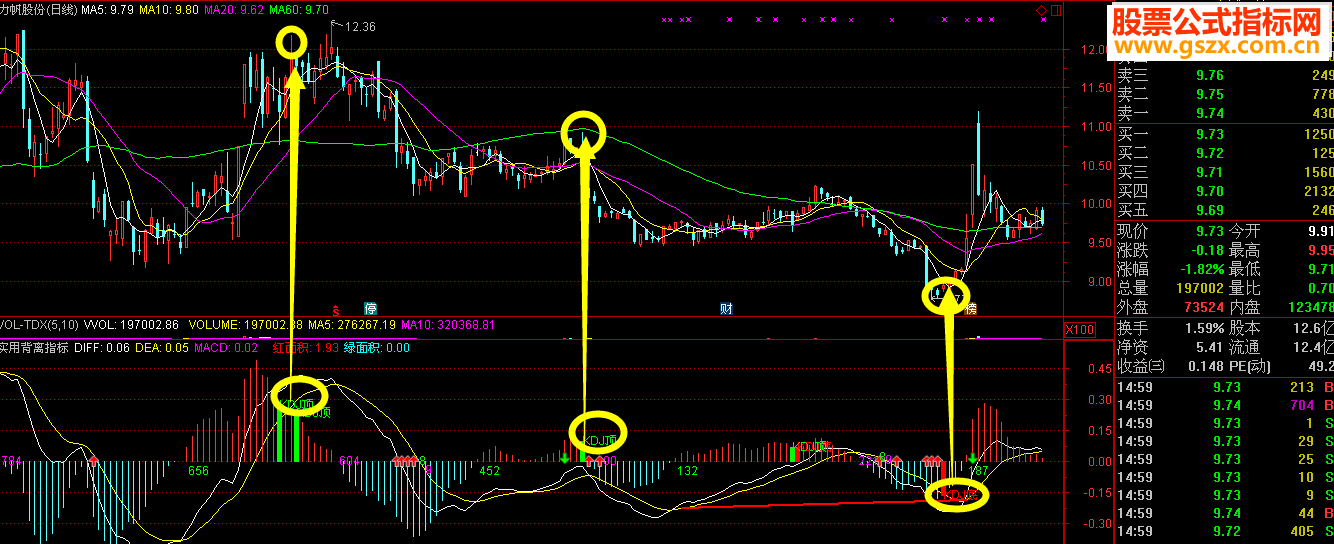Click the 外盘 value 73524
1334x544 pixels.
point(1202,308)
